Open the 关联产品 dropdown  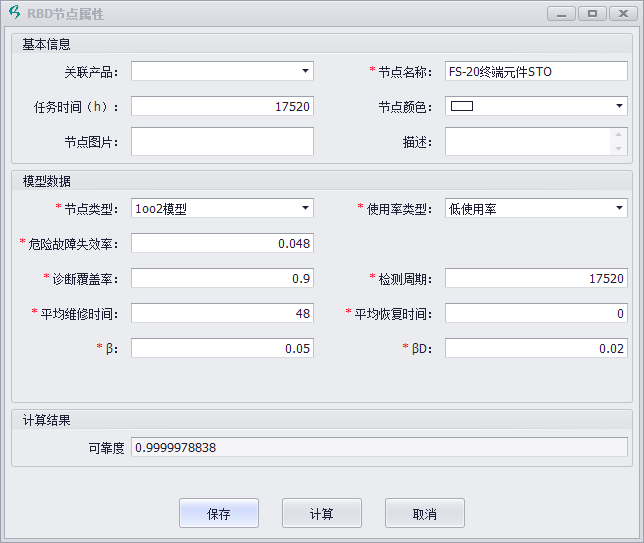pos(305,71)
